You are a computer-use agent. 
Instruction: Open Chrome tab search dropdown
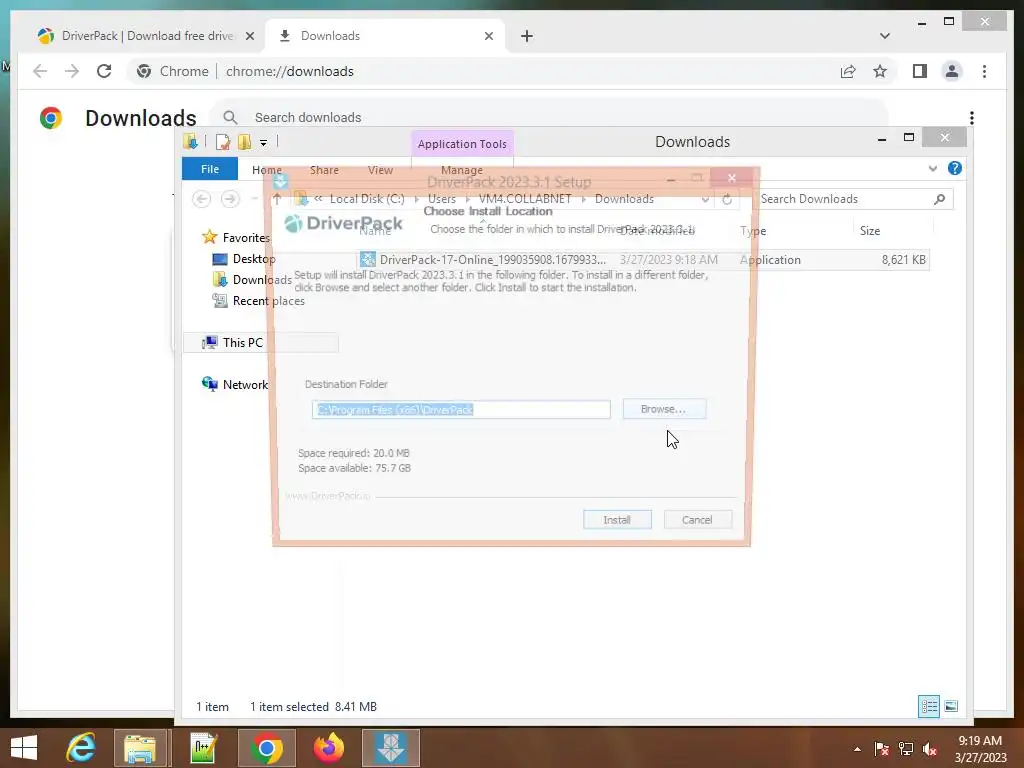click(x=885, y=36)
